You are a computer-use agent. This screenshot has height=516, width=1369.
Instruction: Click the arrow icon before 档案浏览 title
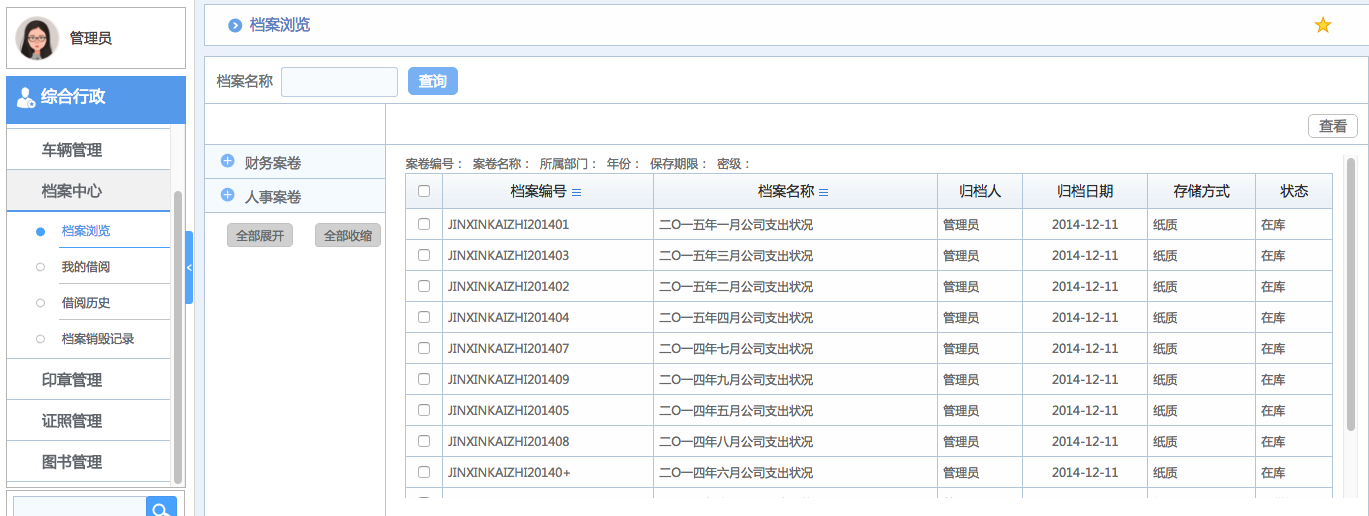click(235, 25)
